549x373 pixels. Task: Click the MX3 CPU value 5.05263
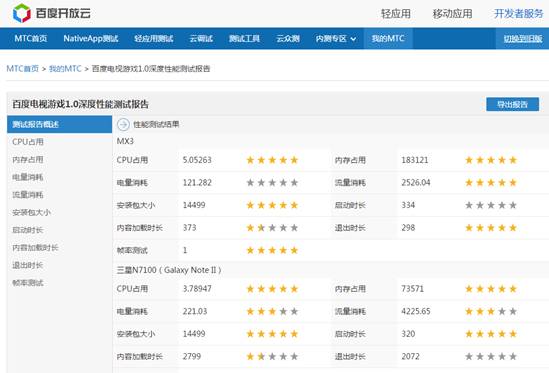tap(197, 160)
